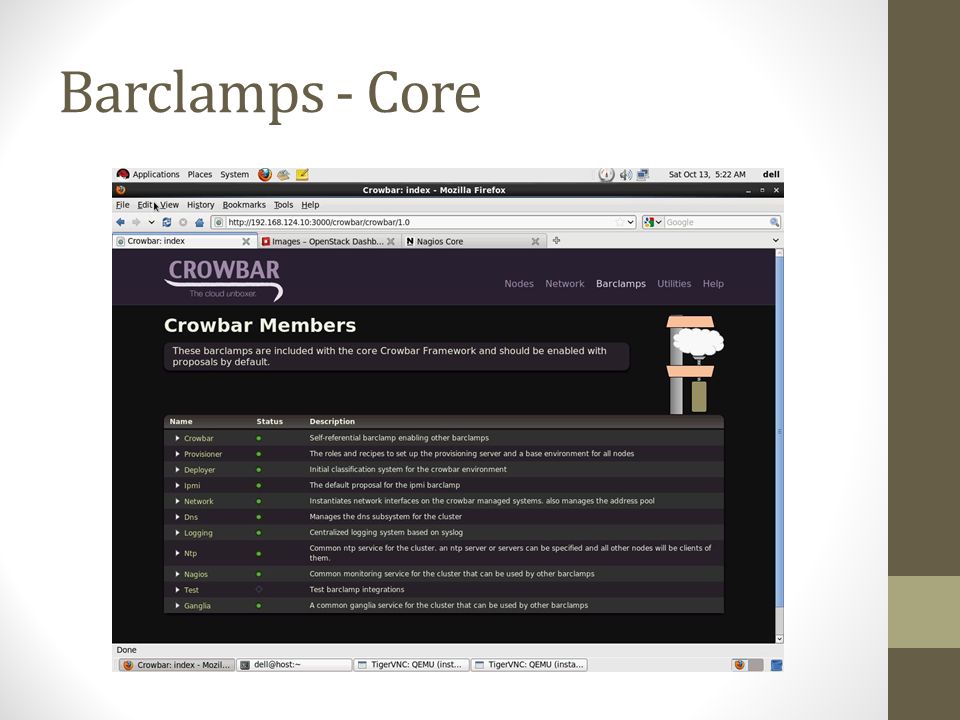This screenshot has width=960, height=720.
Task: Open the History menu
Action: [201, 205]
